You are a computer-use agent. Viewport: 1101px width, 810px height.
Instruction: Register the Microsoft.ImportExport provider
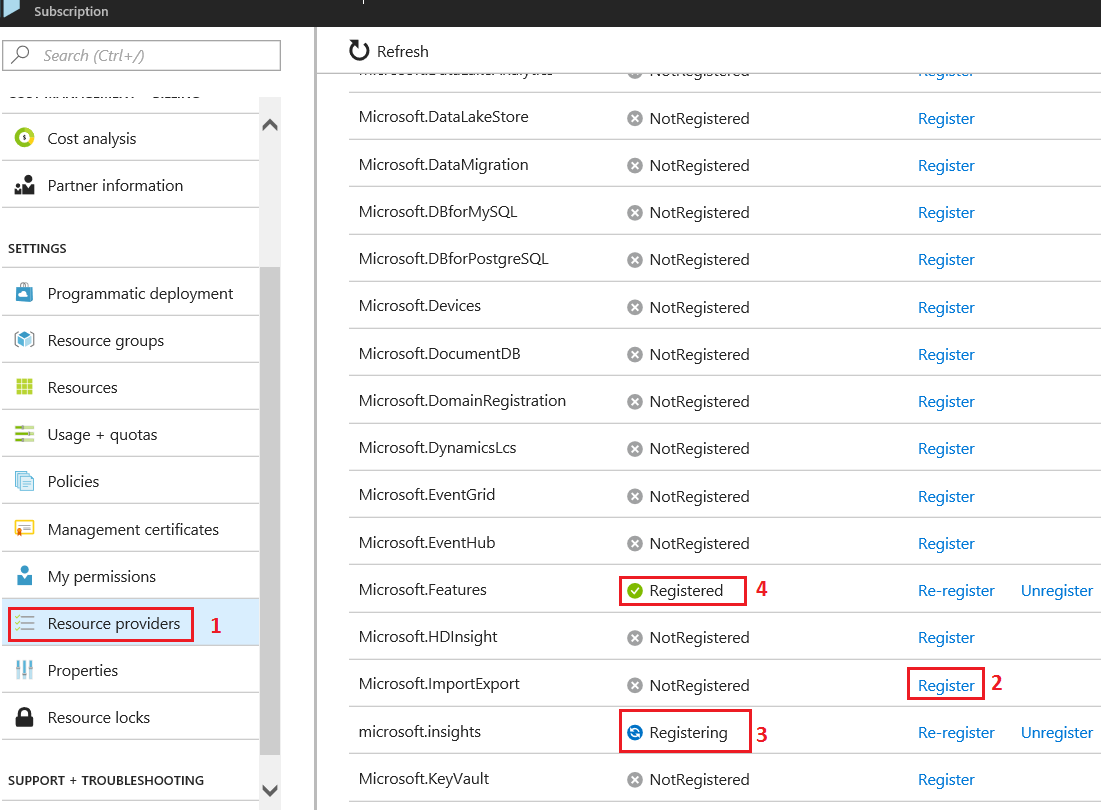pyautogui.click(x=946, y=685)
